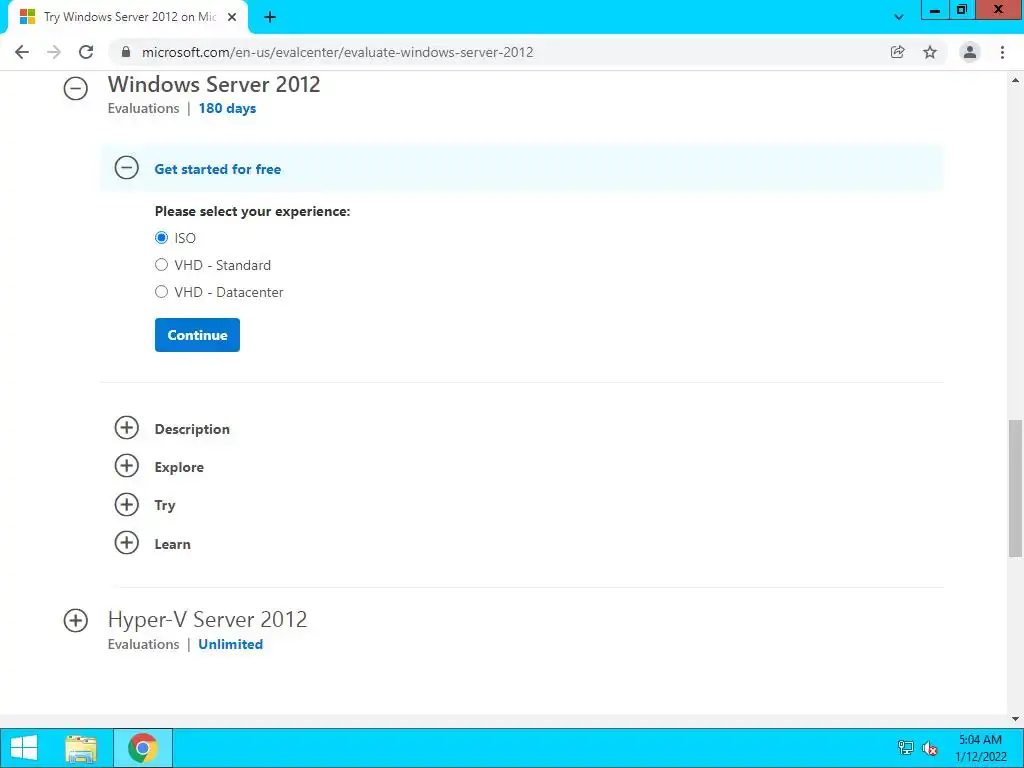1024x768 pixels.
Task: Expand the Hyper-V Server 2012 section
Action: [76, 620]
